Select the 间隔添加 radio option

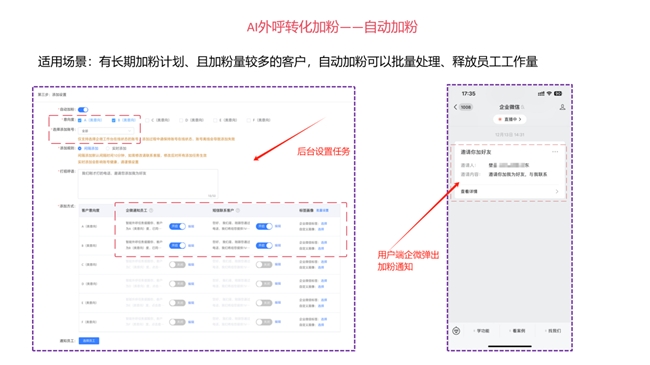[80, 148]
